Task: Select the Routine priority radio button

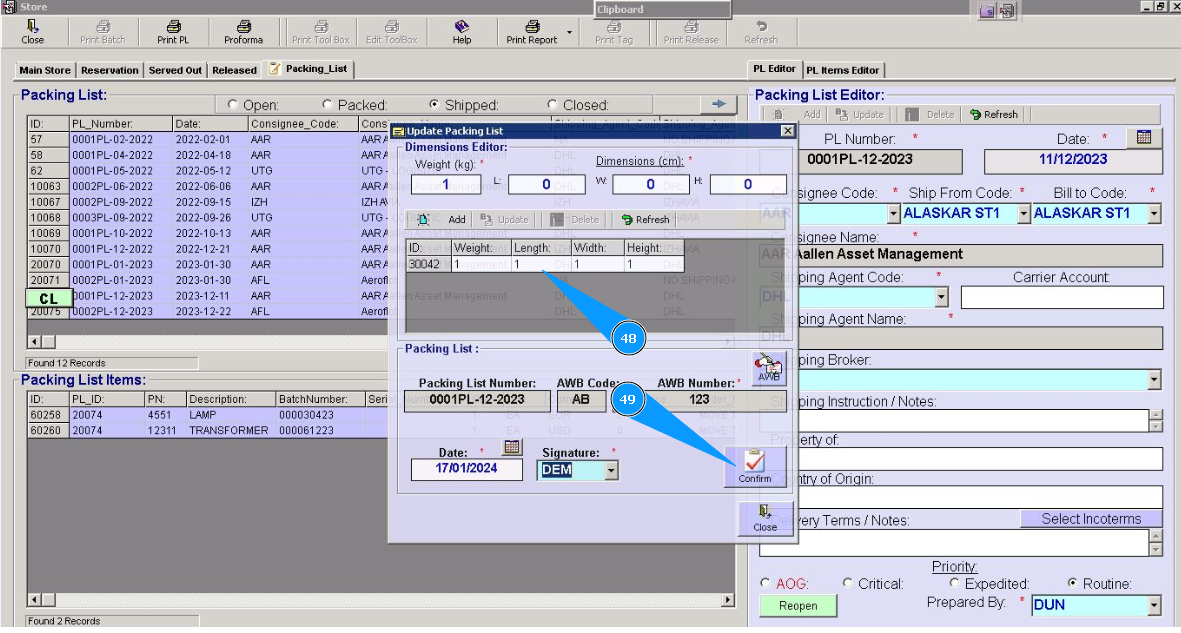Action: [x=1073, y=583]
